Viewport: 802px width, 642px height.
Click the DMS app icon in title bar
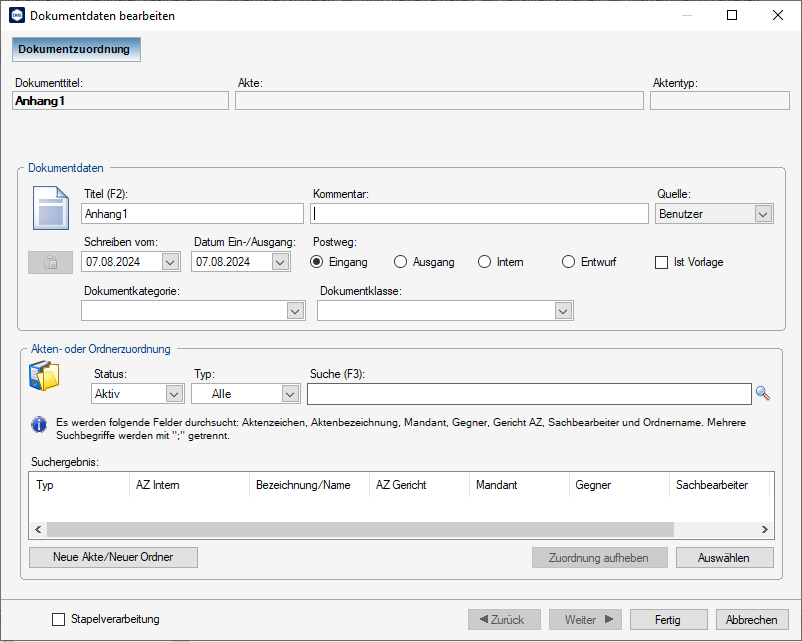(x=17, y=15)
